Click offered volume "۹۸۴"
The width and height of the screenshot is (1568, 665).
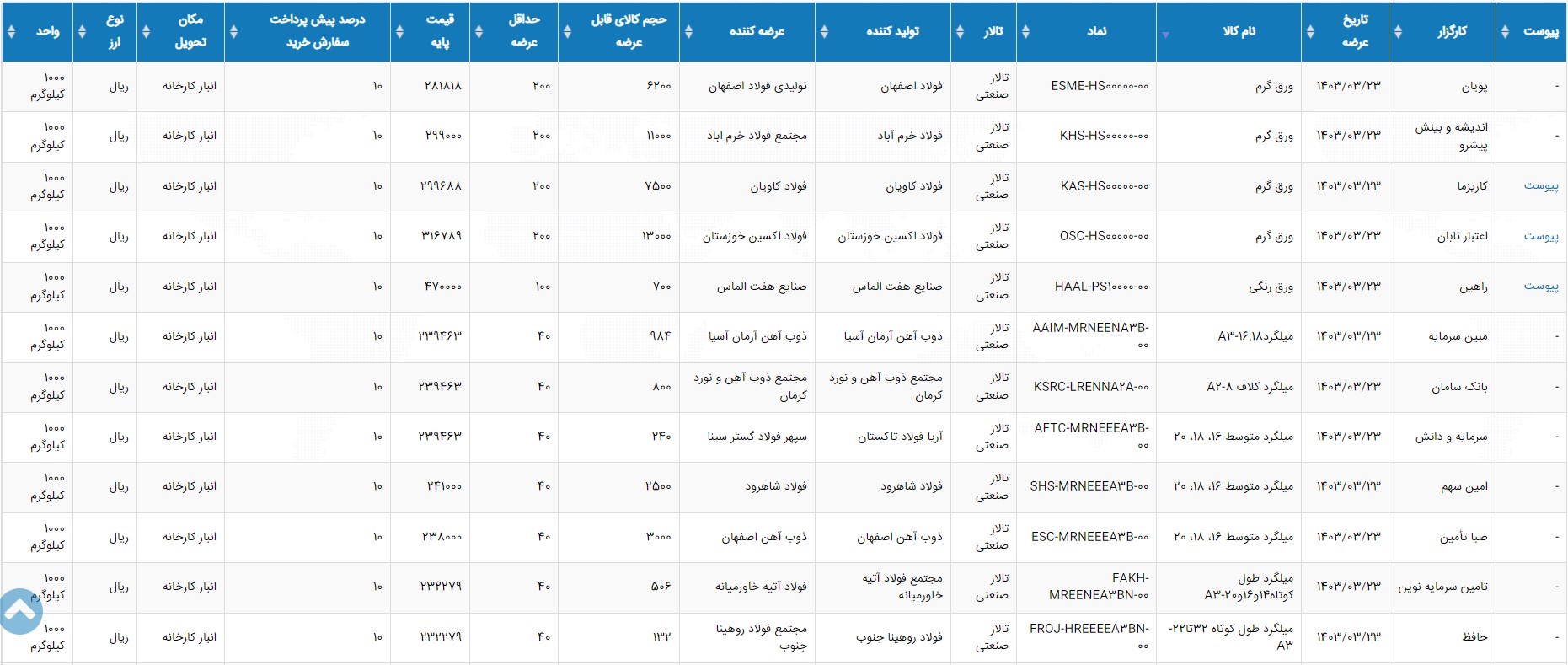tap(661, 336)
